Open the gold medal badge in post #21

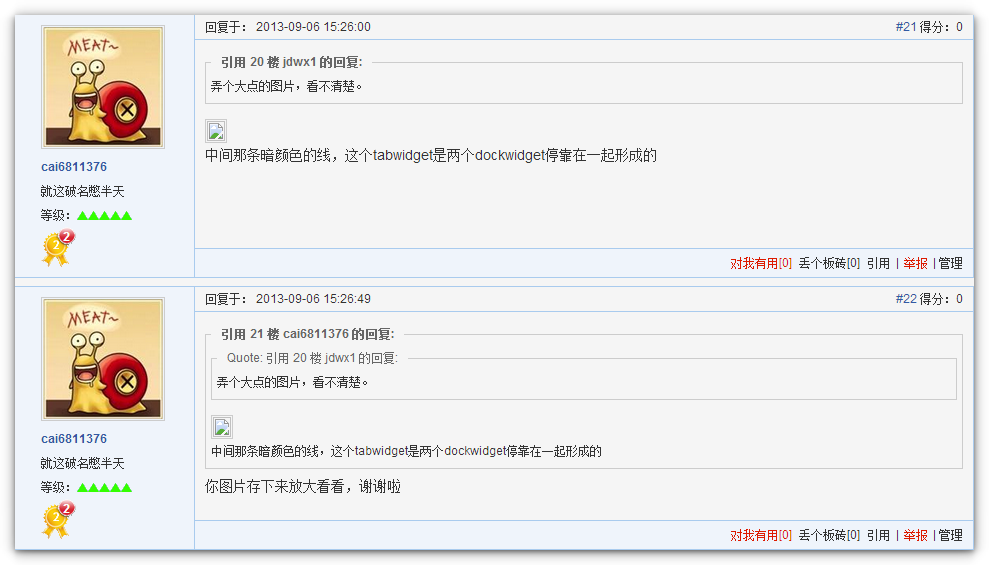(x=57, y=248)
